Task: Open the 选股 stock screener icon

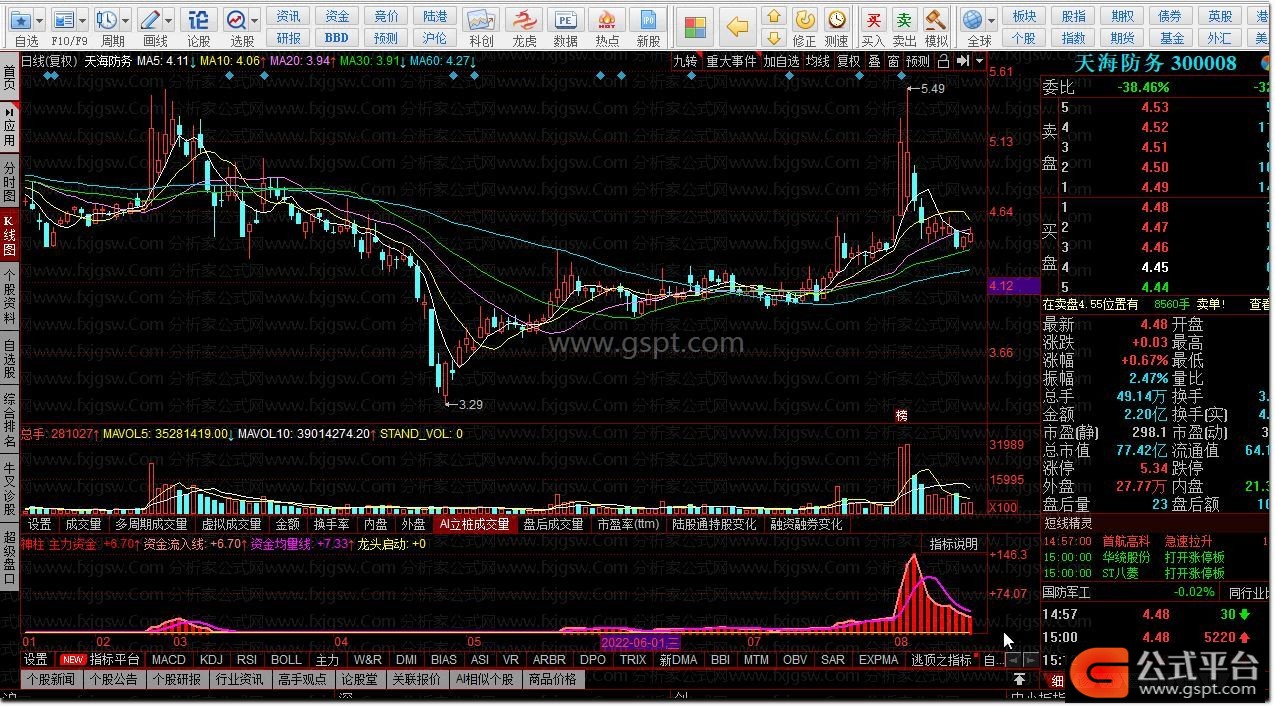Action: (x=236, y=20)
